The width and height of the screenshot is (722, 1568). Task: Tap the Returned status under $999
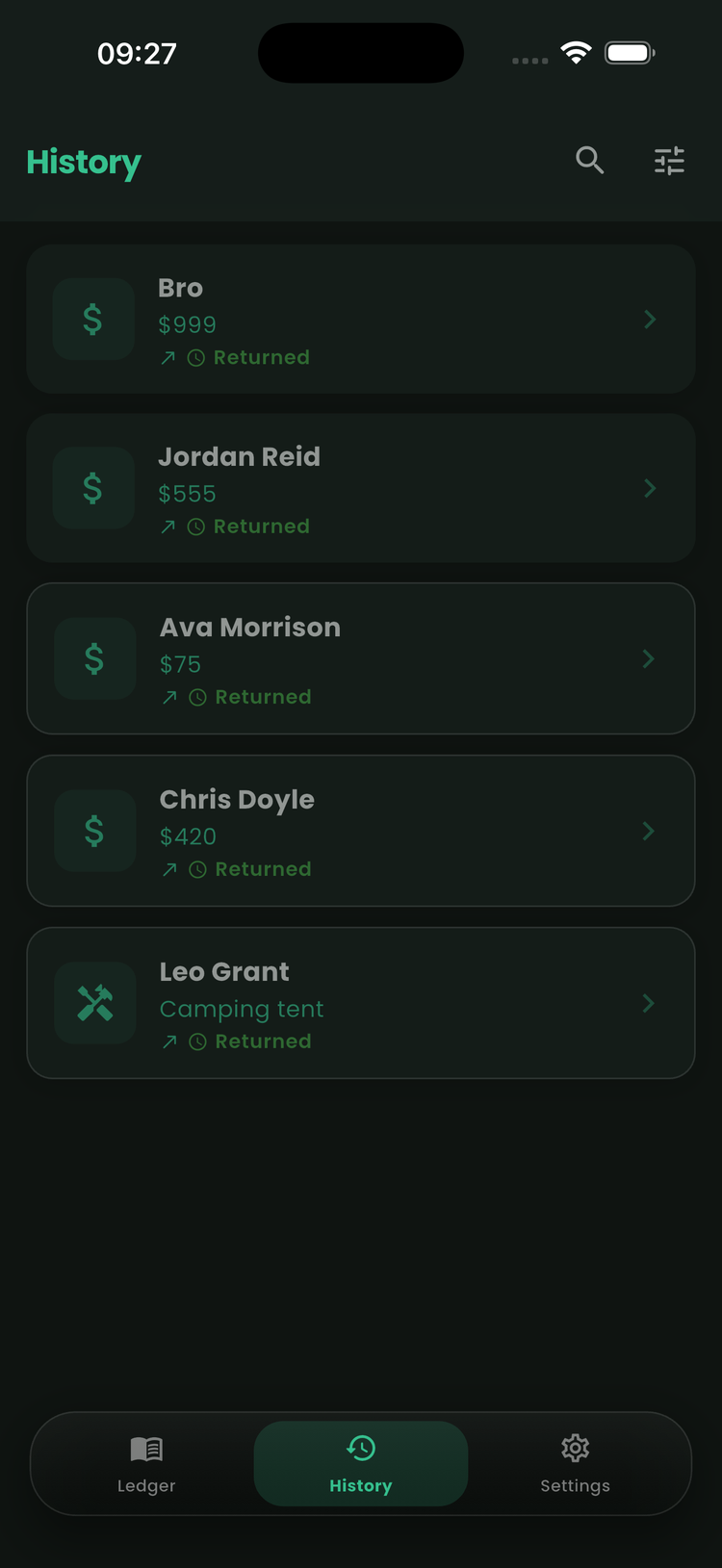click(x=261, y=357)
